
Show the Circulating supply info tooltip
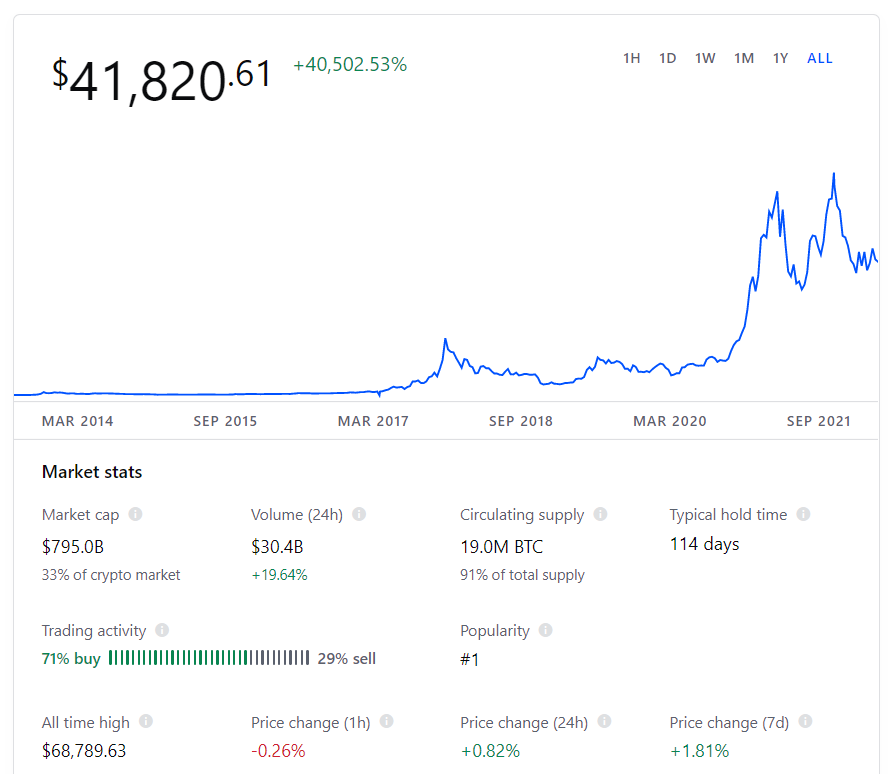pyautogui.click(x=600, y=514)
